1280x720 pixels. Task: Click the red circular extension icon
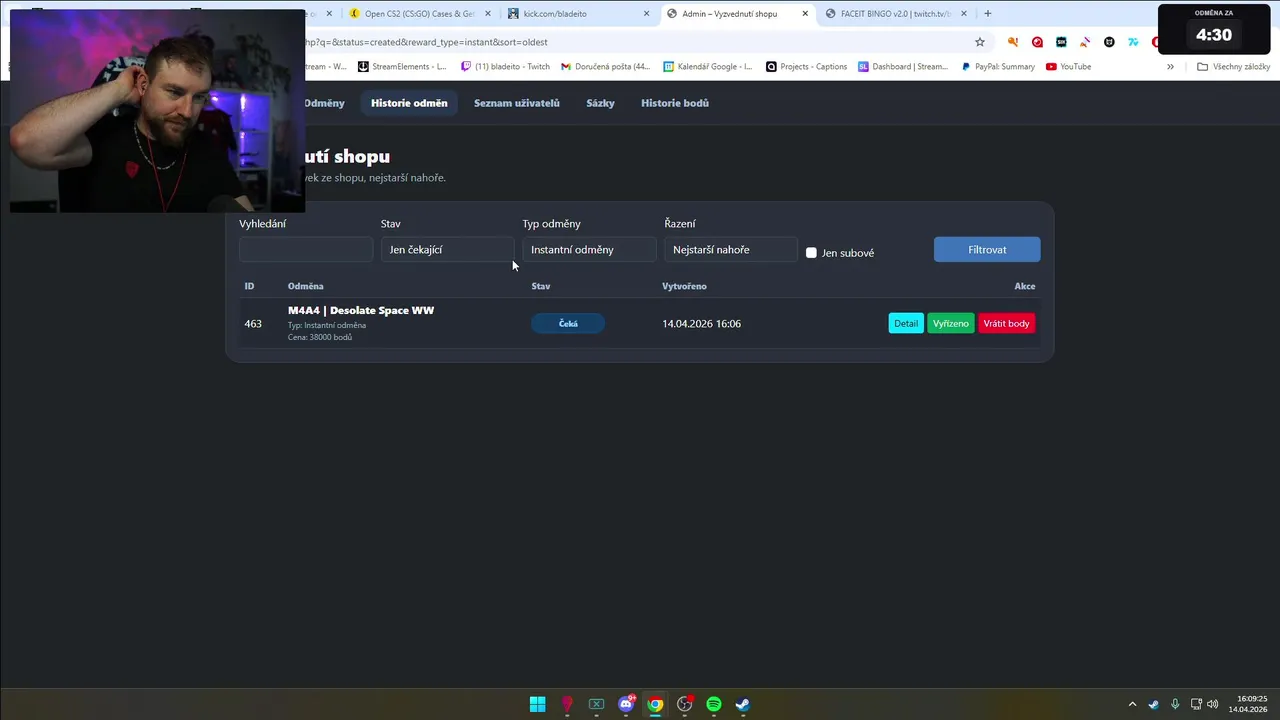[x=1037, y=42]
